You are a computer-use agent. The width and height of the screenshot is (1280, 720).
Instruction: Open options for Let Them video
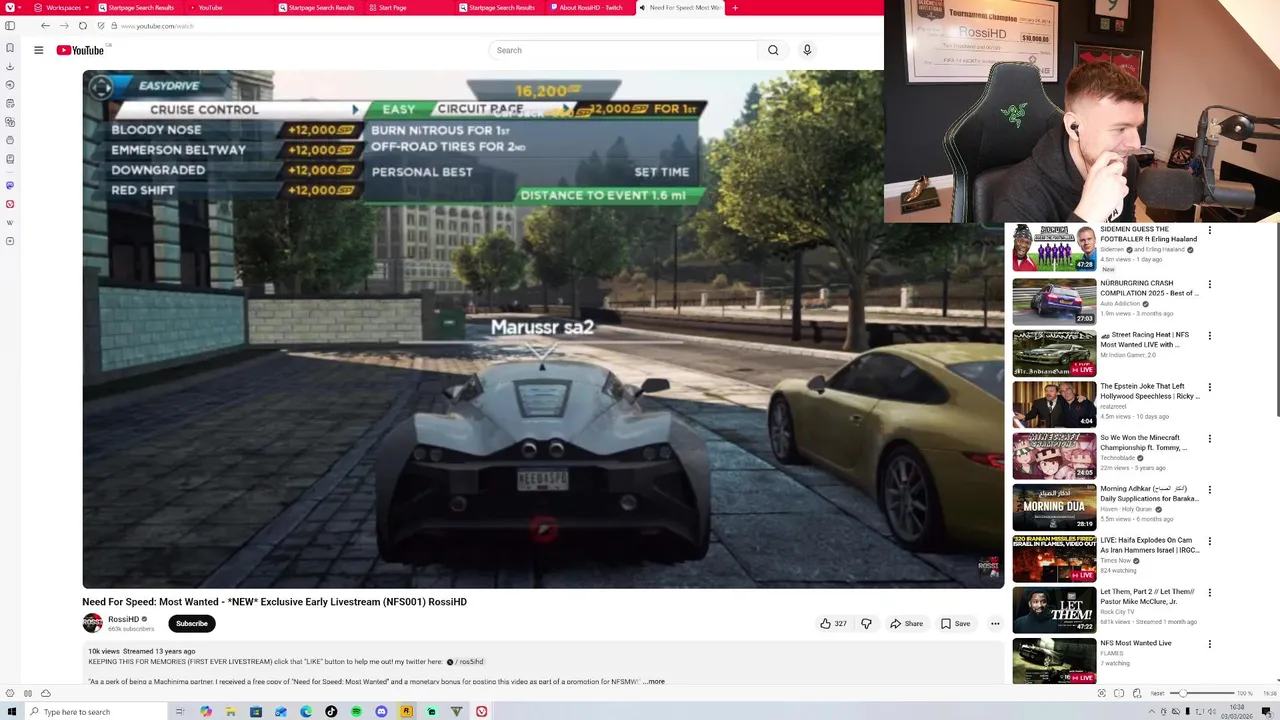tap(1209, 593)
